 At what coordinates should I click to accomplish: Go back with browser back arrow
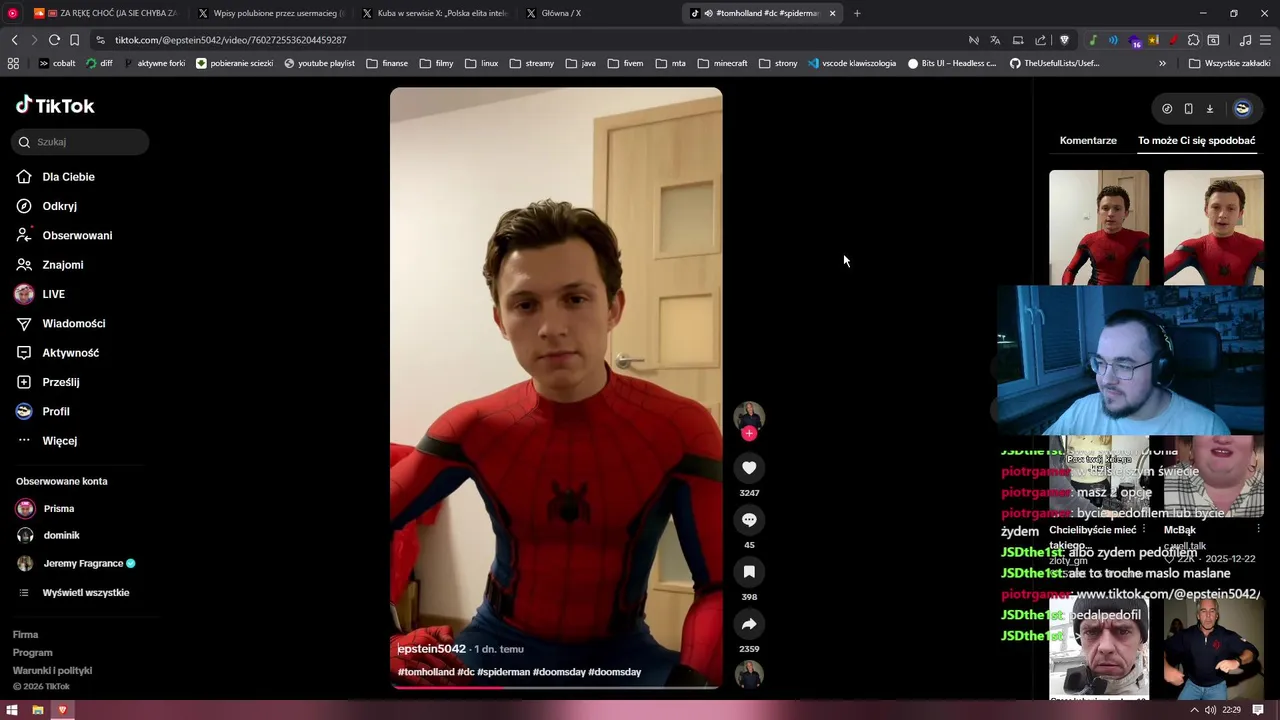(14, 40)
